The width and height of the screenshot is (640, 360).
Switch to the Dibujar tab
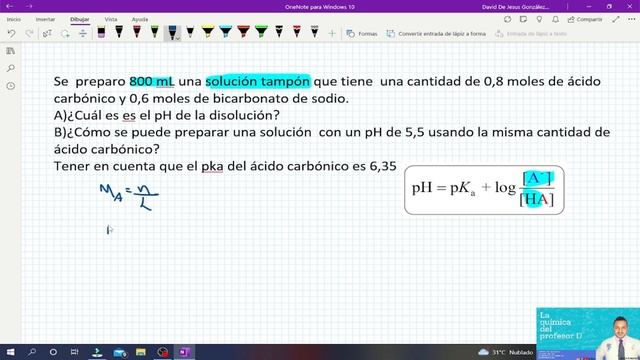click(x=80, y=19)
